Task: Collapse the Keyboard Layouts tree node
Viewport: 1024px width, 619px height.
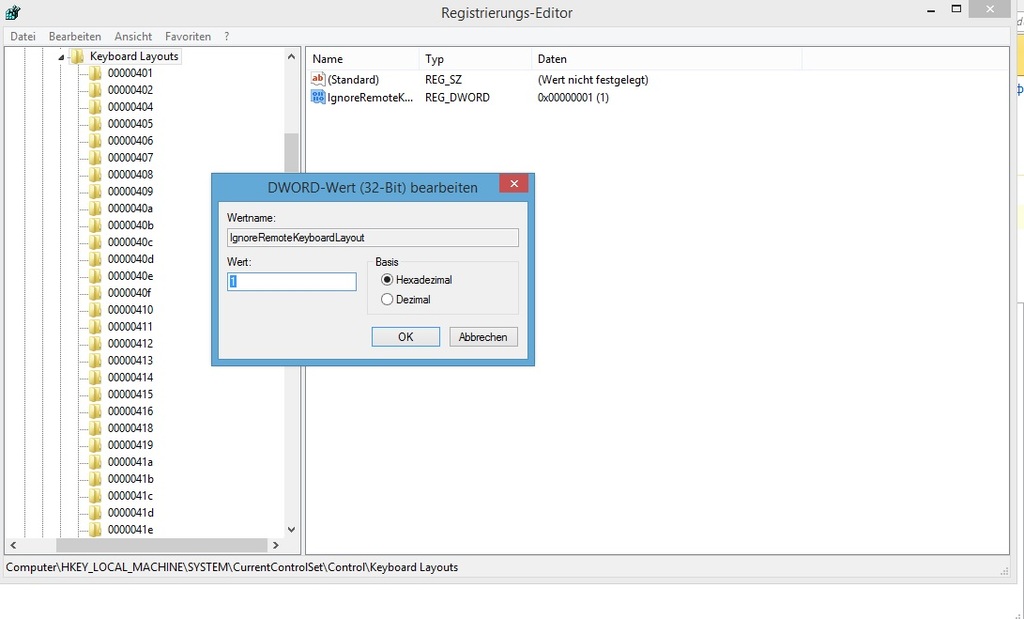Action: [x=61, y=57]
